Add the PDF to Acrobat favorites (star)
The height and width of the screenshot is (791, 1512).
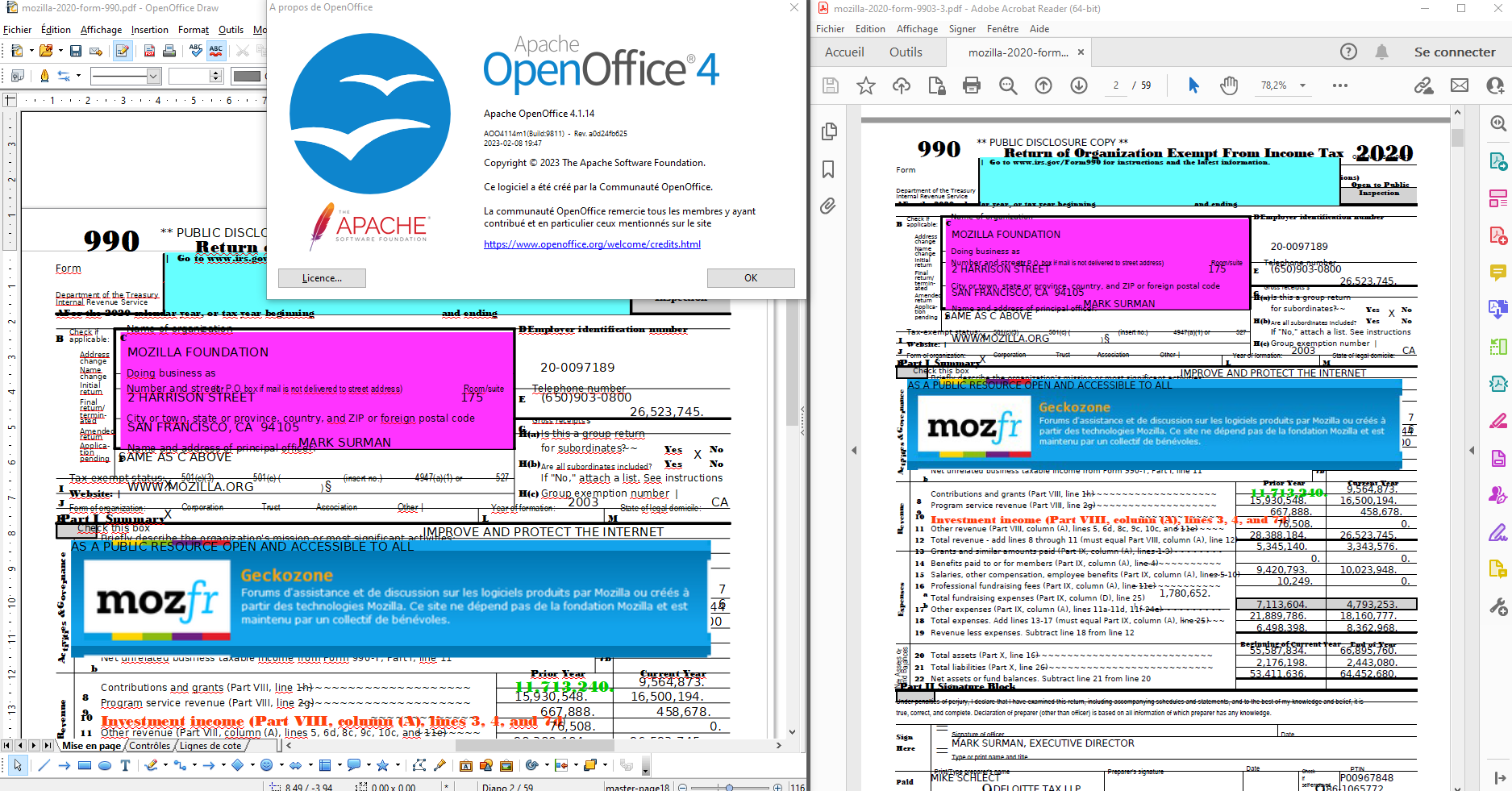[866, 85]
